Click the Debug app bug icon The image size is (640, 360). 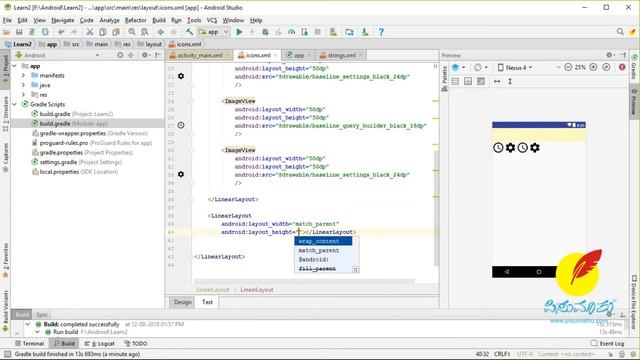pos(265,32)
